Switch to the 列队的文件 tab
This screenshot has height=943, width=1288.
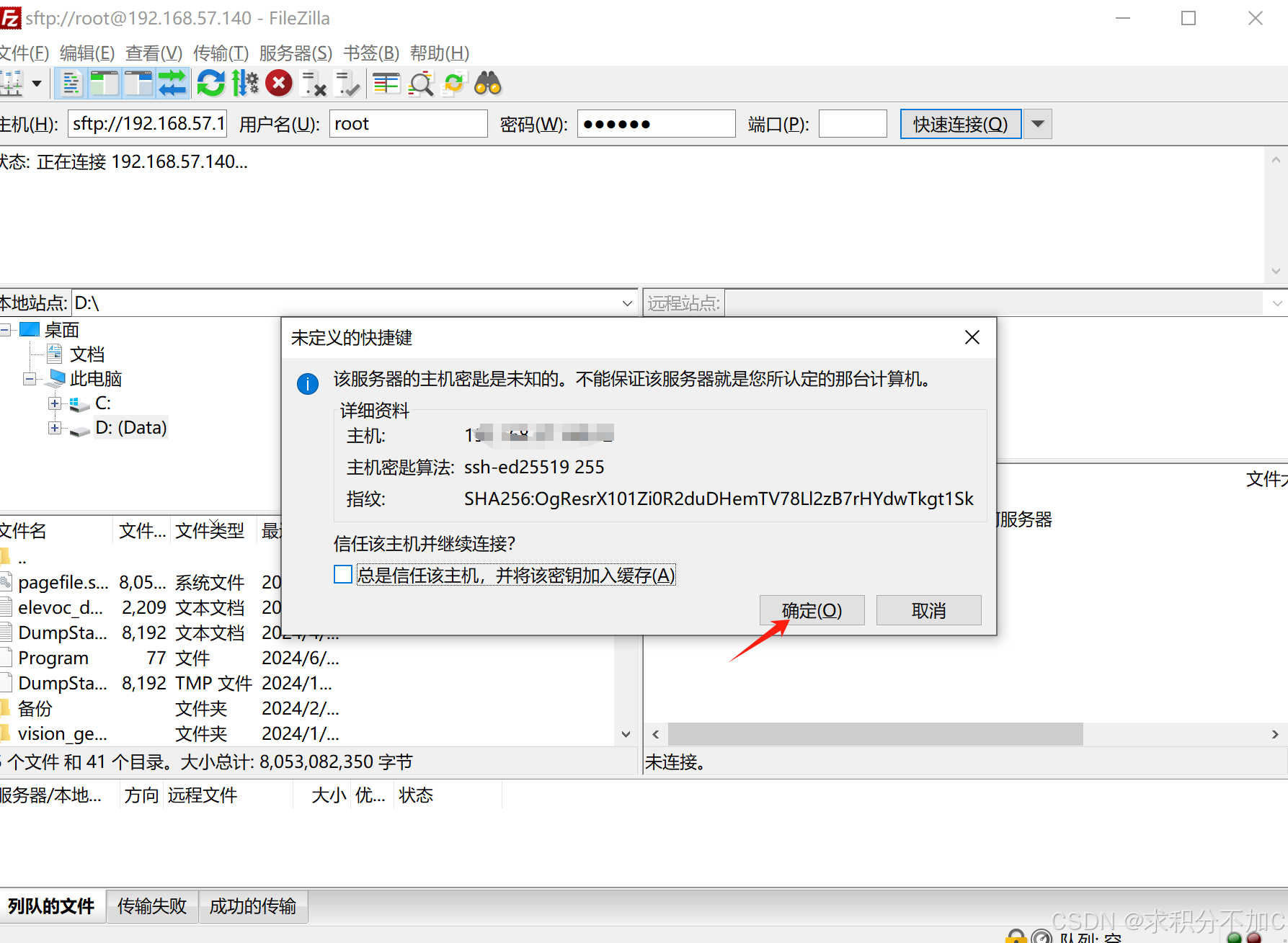[x=51, y=906]
